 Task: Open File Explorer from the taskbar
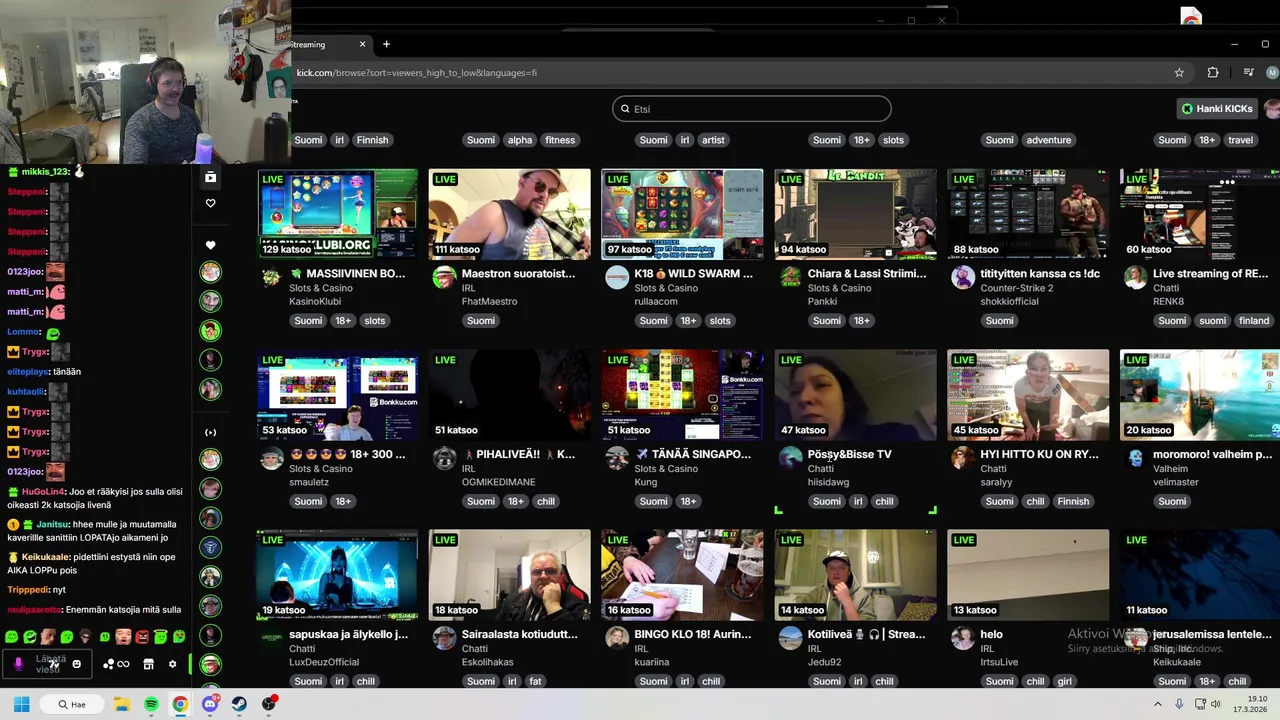[122, 704]
